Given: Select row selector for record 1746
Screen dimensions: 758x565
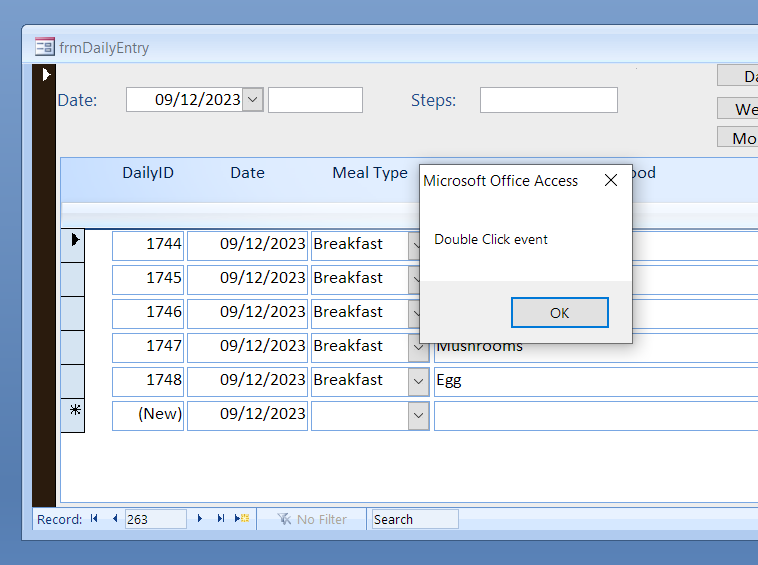Looking at the screenshot, I should [73, 313].
